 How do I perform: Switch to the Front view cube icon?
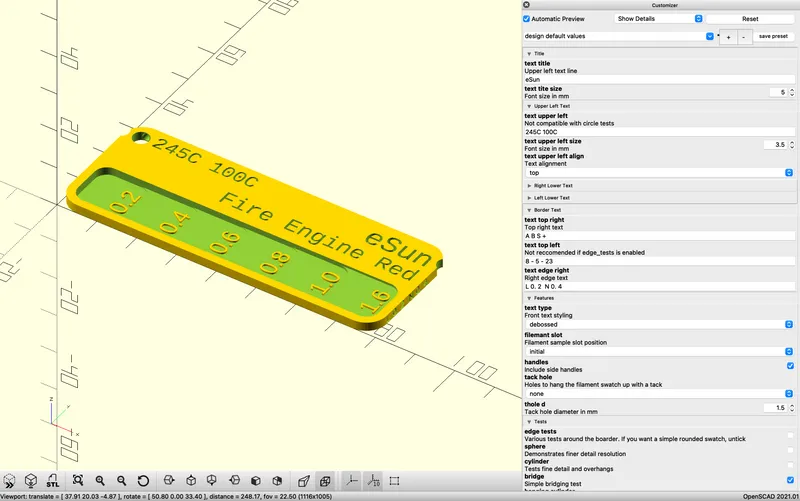(256, 481)
